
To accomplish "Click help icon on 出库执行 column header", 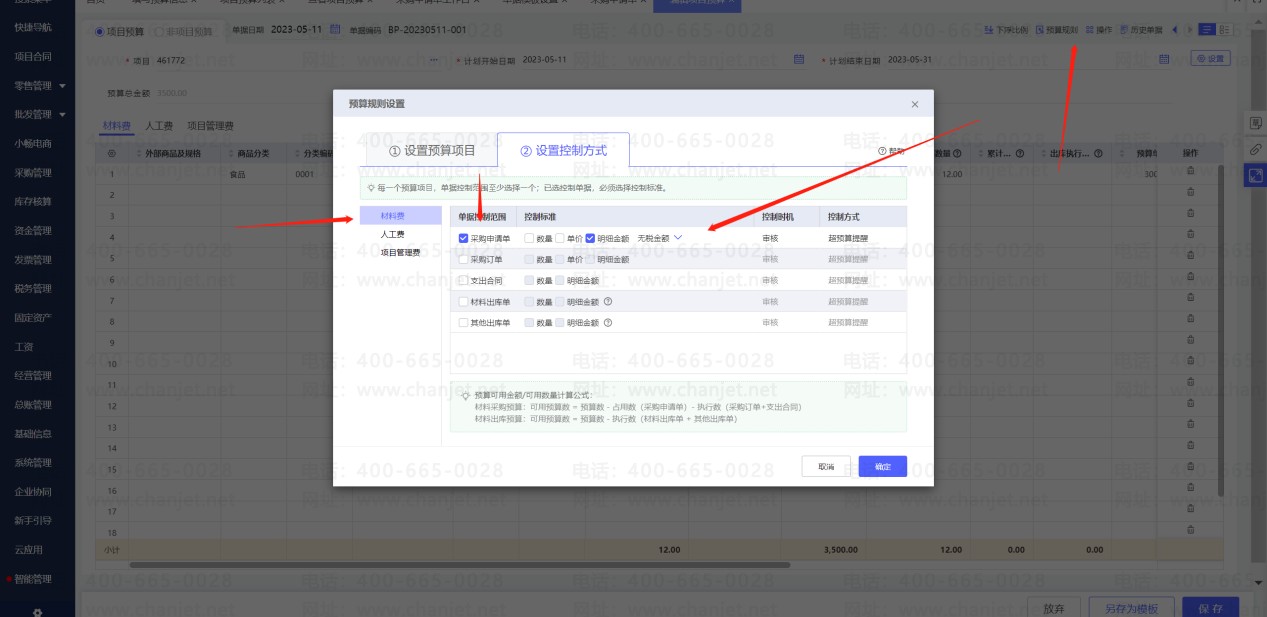I will [x=1098, y=153].
